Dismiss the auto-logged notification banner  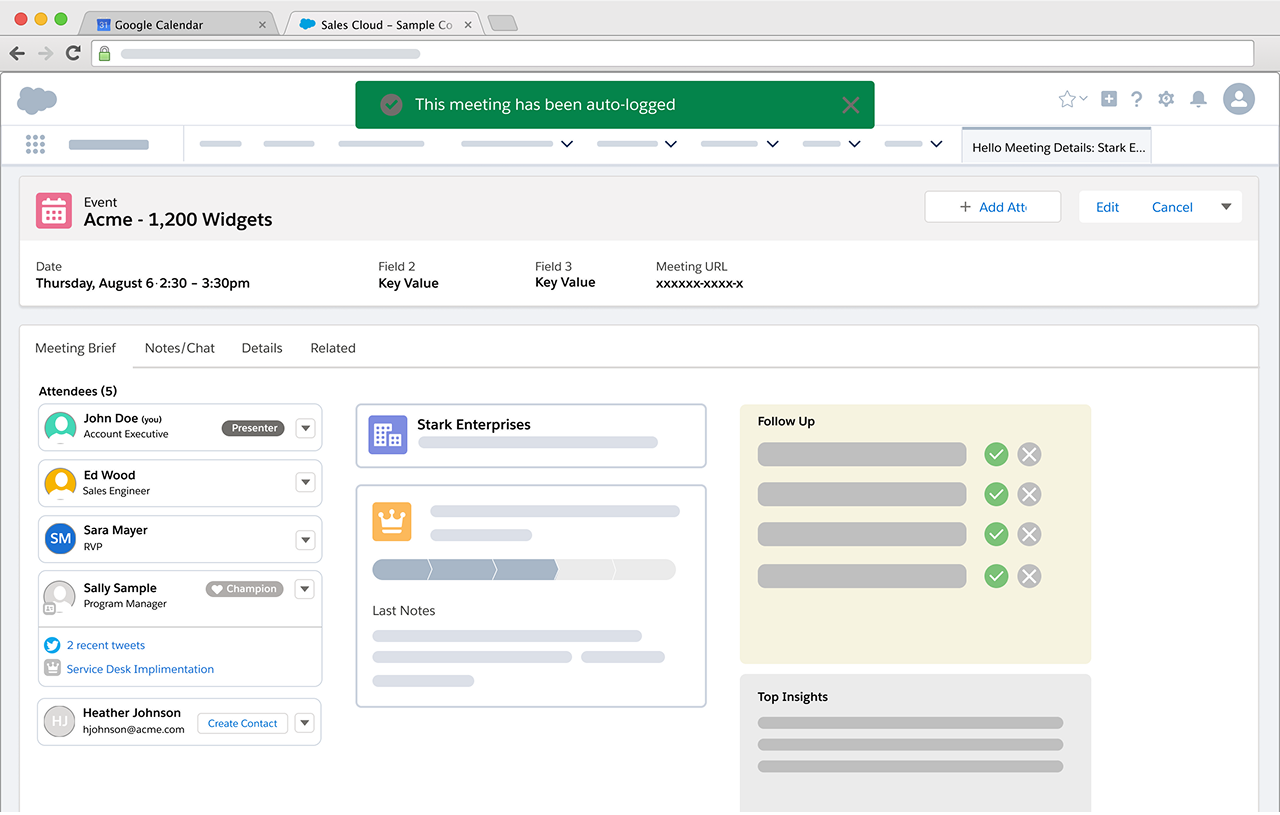[x=850, y=105]
